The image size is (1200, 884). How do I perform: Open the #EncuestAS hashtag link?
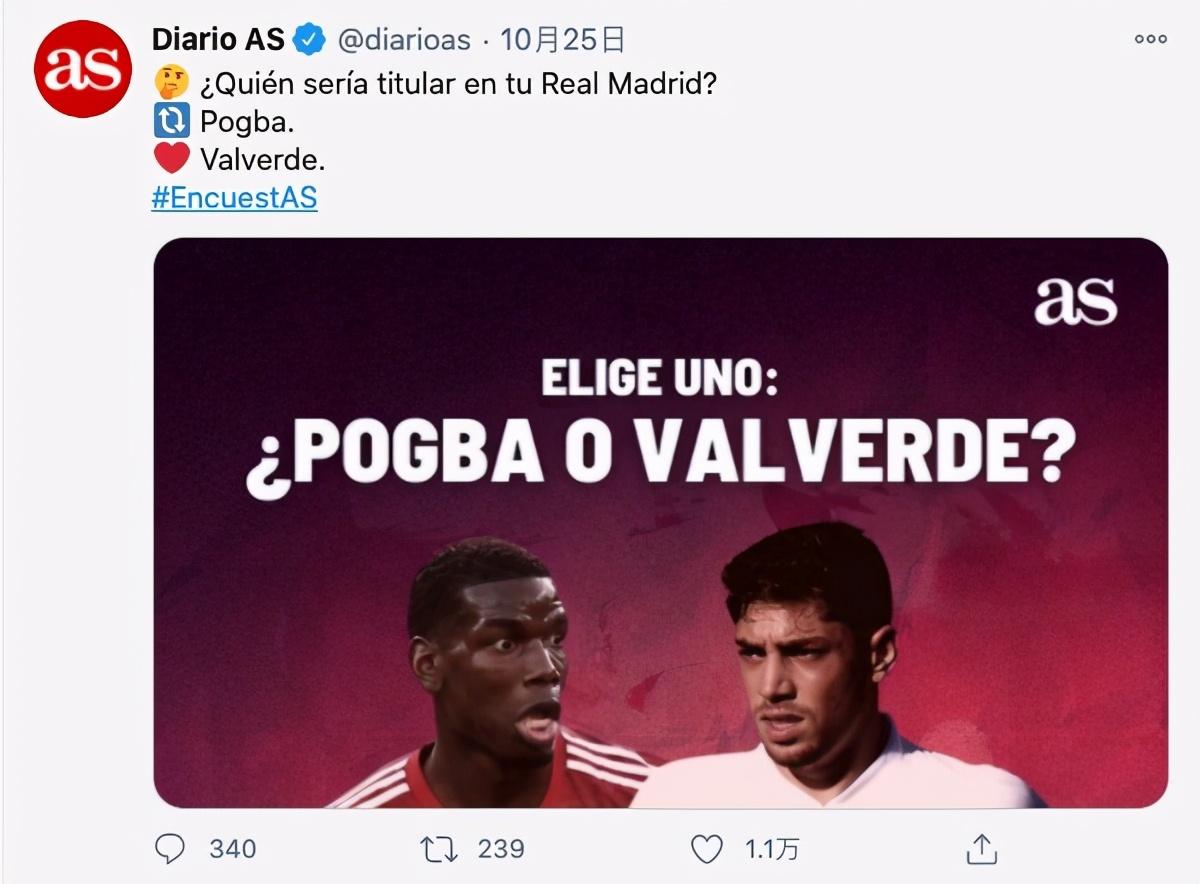[x=234, y=198]
